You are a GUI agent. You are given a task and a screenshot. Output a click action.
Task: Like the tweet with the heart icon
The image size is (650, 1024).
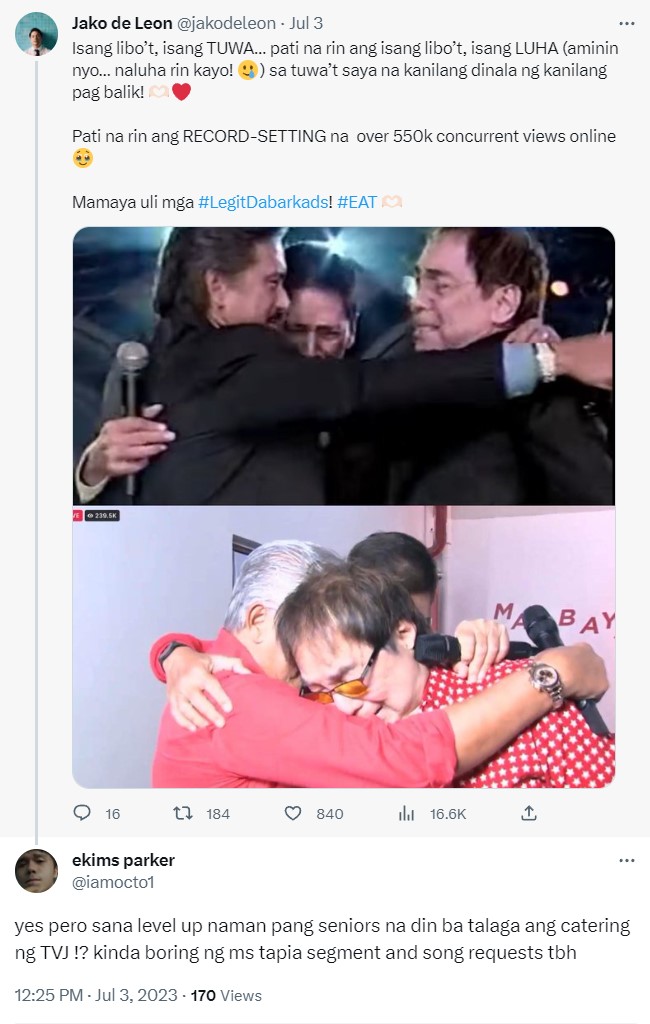click(x=295, y=814)
